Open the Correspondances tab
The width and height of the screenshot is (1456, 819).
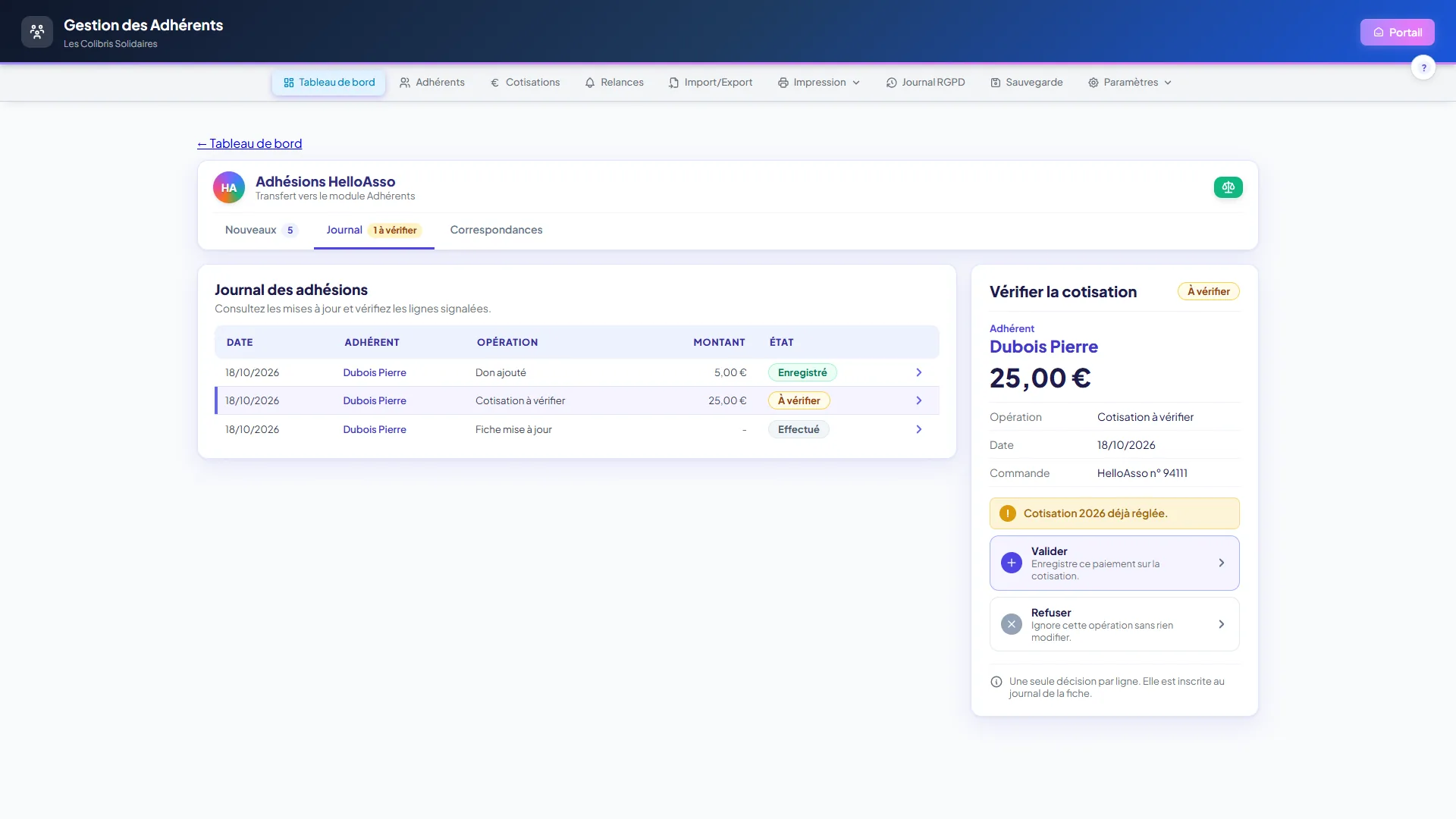(x=496, y=231)
